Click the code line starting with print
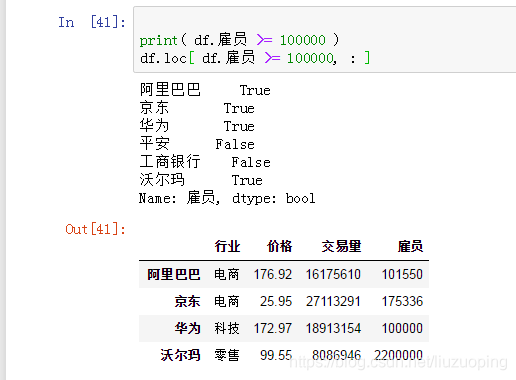Screen dimensions: 516x380 (239, 40)
